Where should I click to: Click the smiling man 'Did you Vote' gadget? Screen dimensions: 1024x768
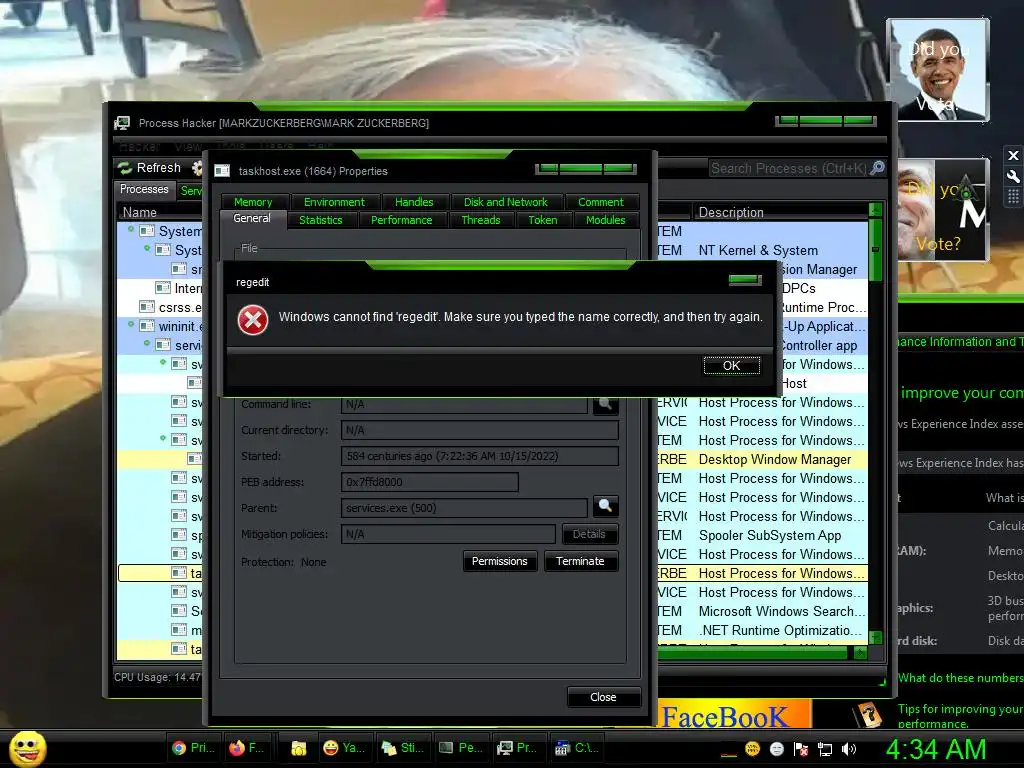939,71
